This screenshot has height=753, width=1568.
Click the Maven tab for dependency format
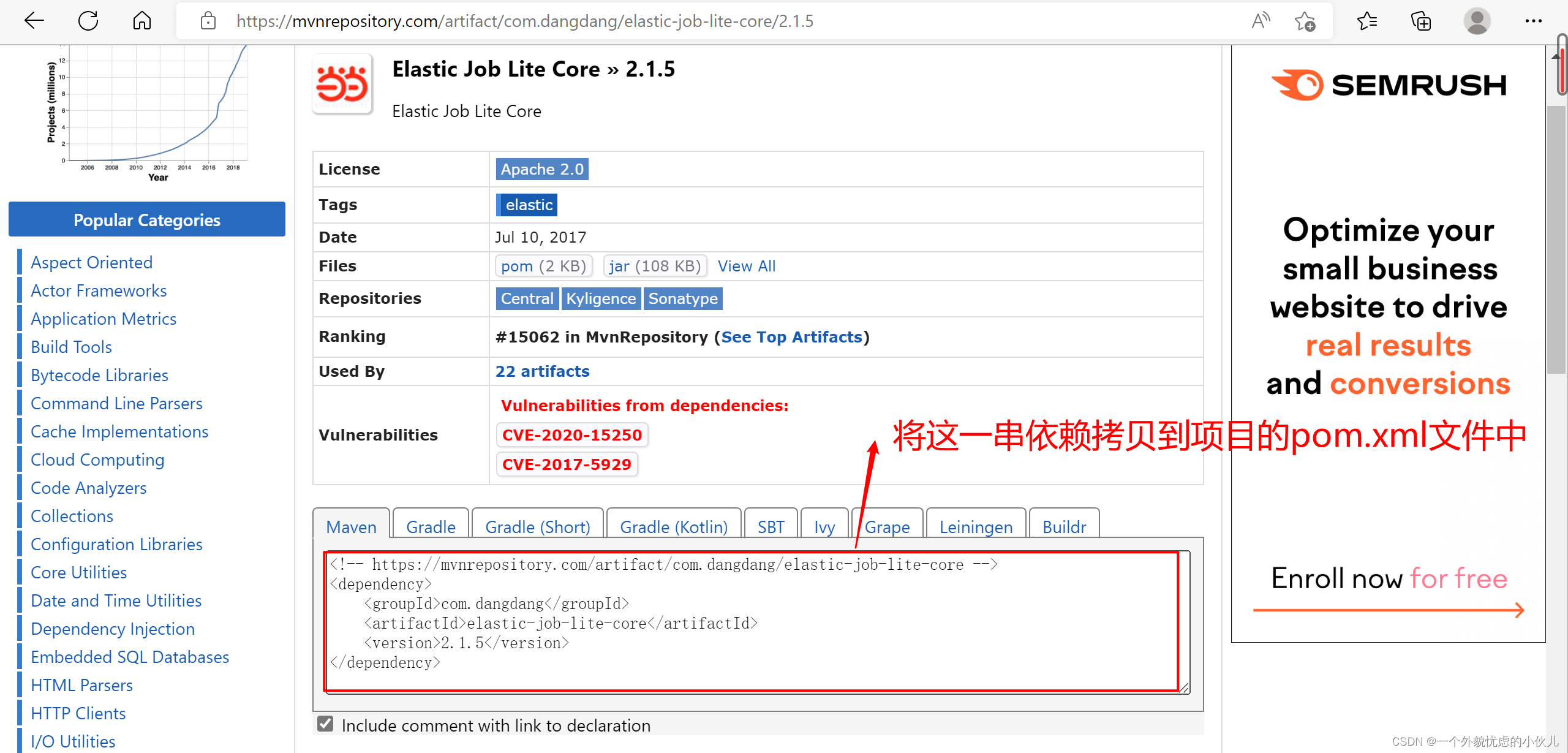click(351, 527)
